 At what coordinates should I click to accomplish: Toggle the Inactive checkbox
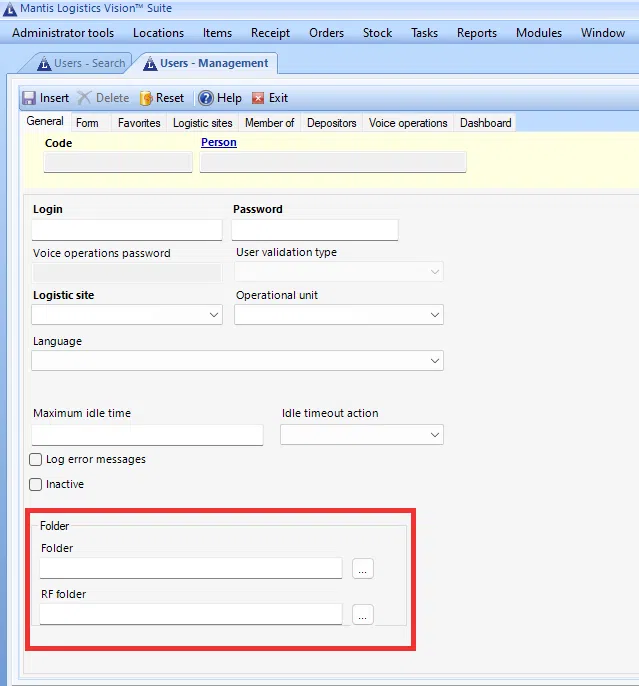(x=36, y=485)
